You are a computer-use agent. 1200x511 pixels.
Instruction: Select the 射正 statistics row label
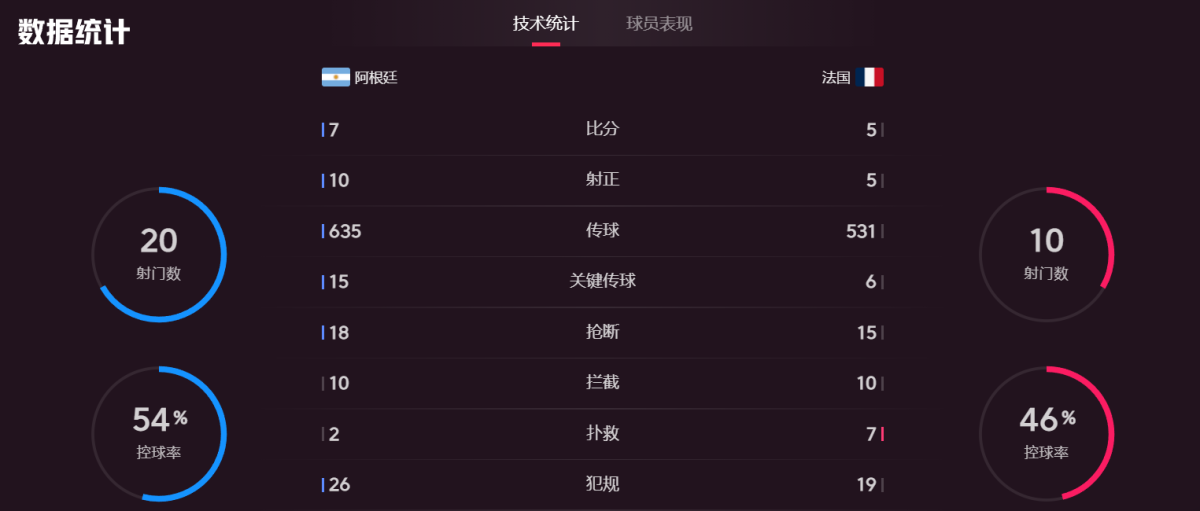coord(602,180)
